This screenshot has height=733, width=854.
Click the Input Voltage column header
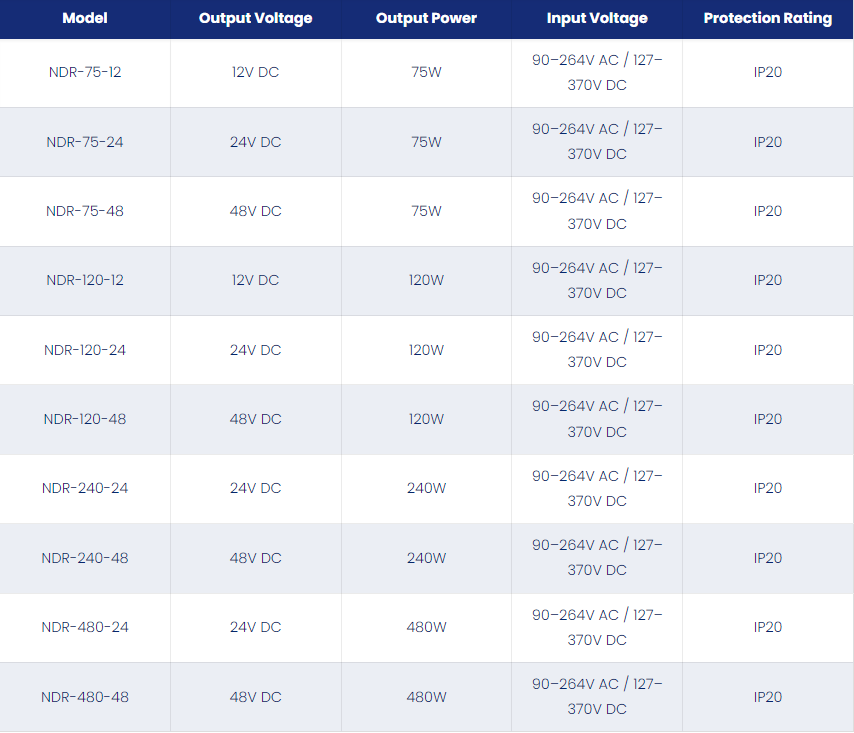(597, 18)
